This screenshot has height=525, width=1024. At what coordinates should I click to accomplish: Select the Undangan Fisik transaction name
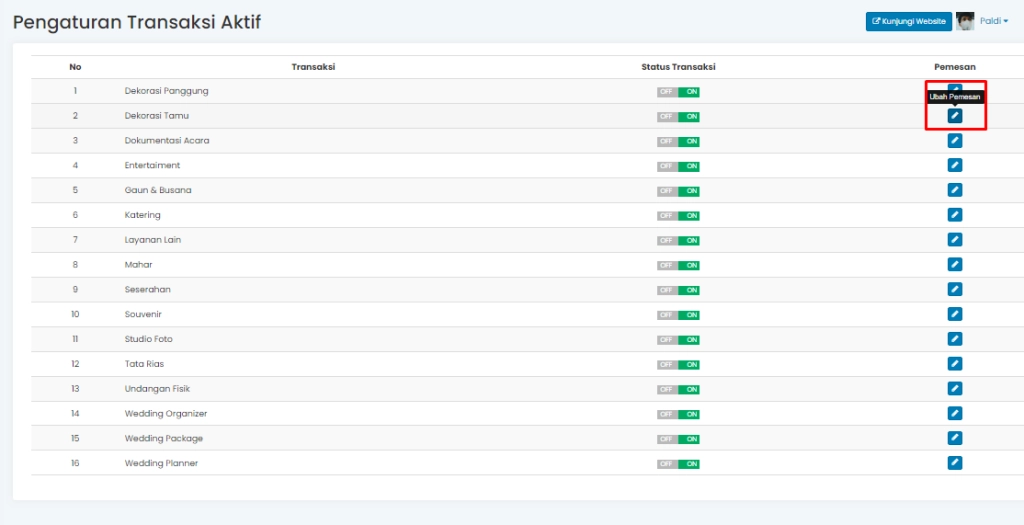pyautogui.click(x=157, y=389)
